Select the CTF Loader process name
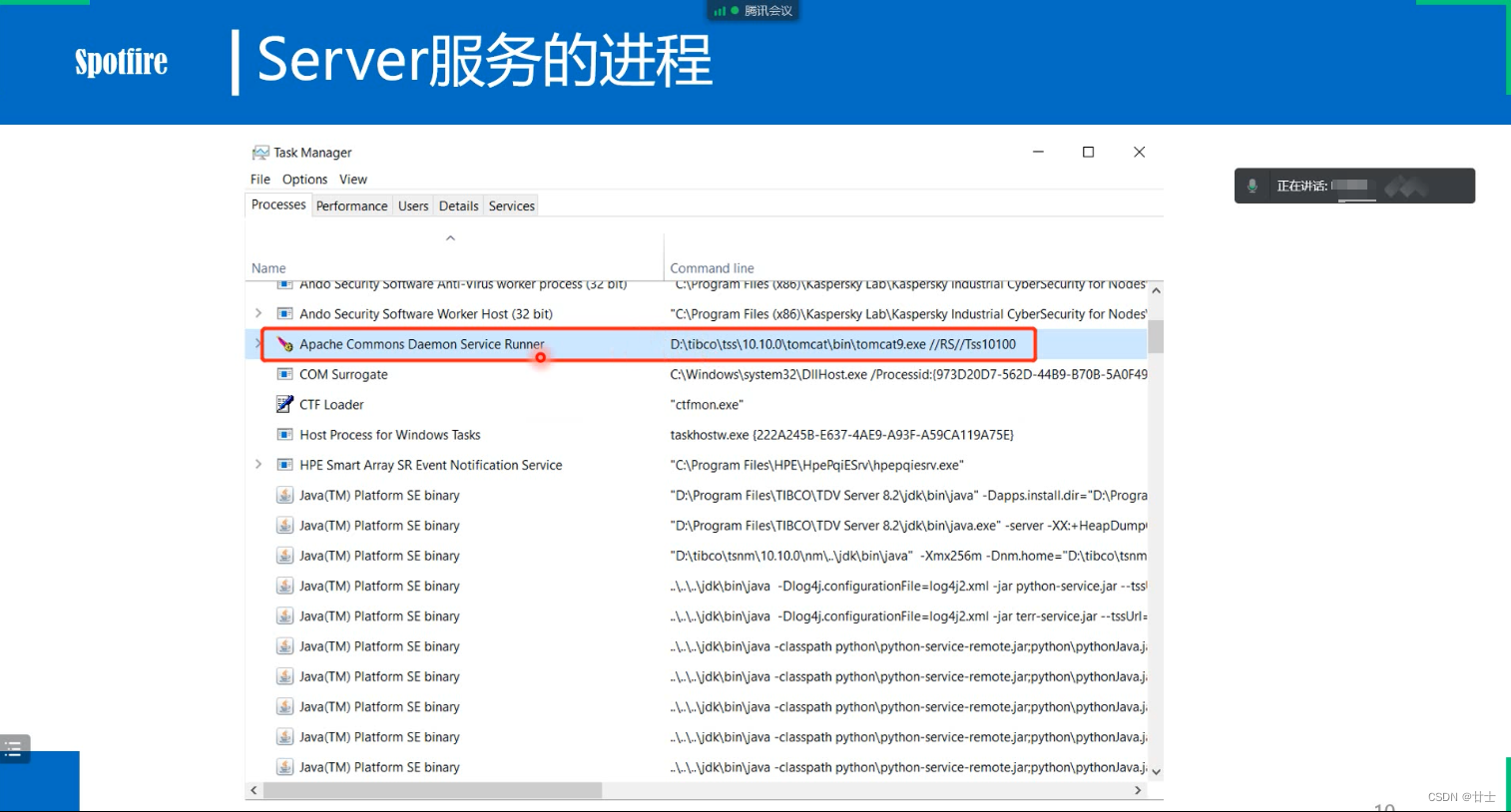Image resolution: width=1511 pixels, height=812 pixels. pyautogui.click(x=331, y=404)
